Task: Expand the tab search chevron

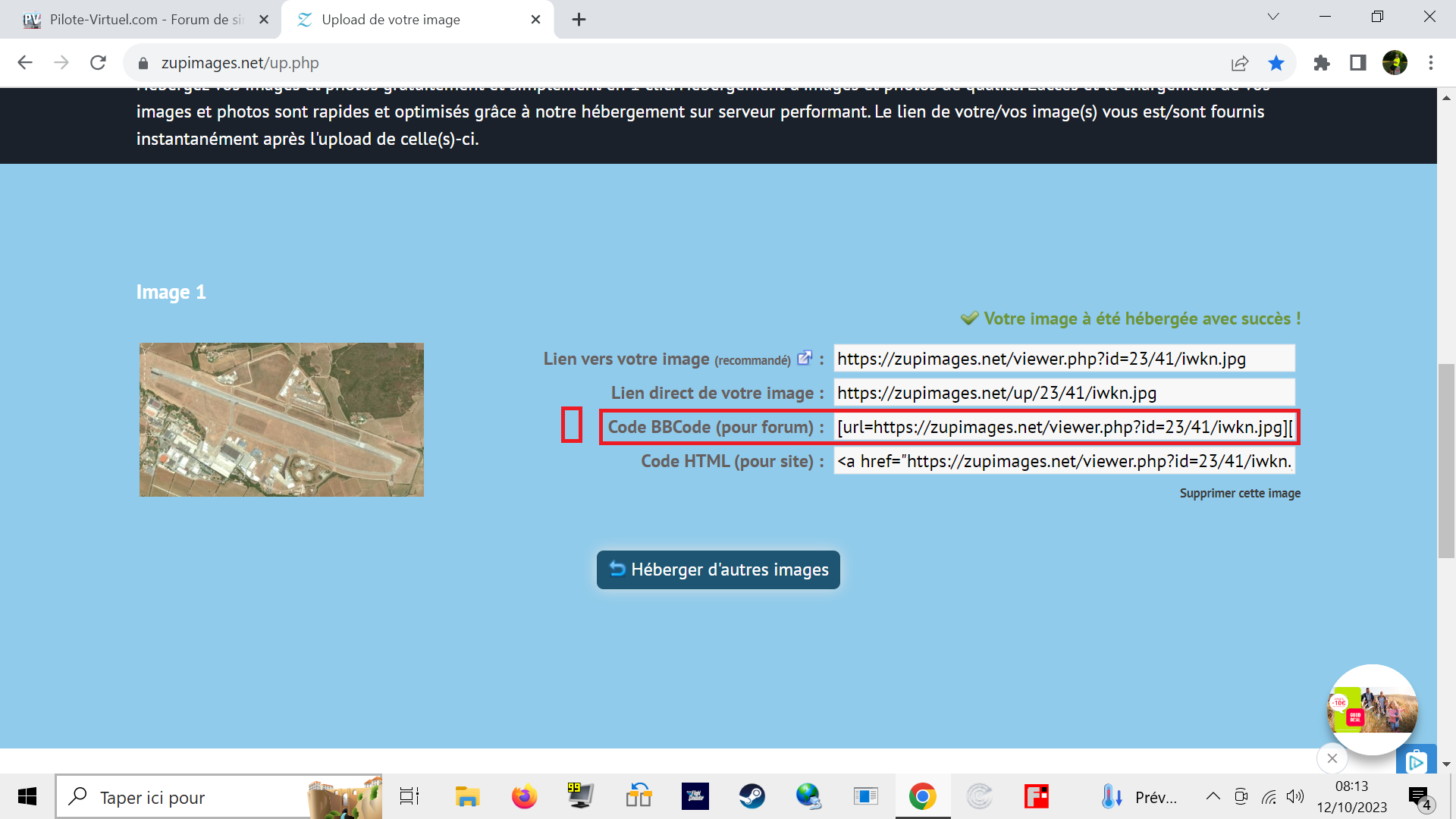Action: pyautogui.click(x=1273, y=17)
